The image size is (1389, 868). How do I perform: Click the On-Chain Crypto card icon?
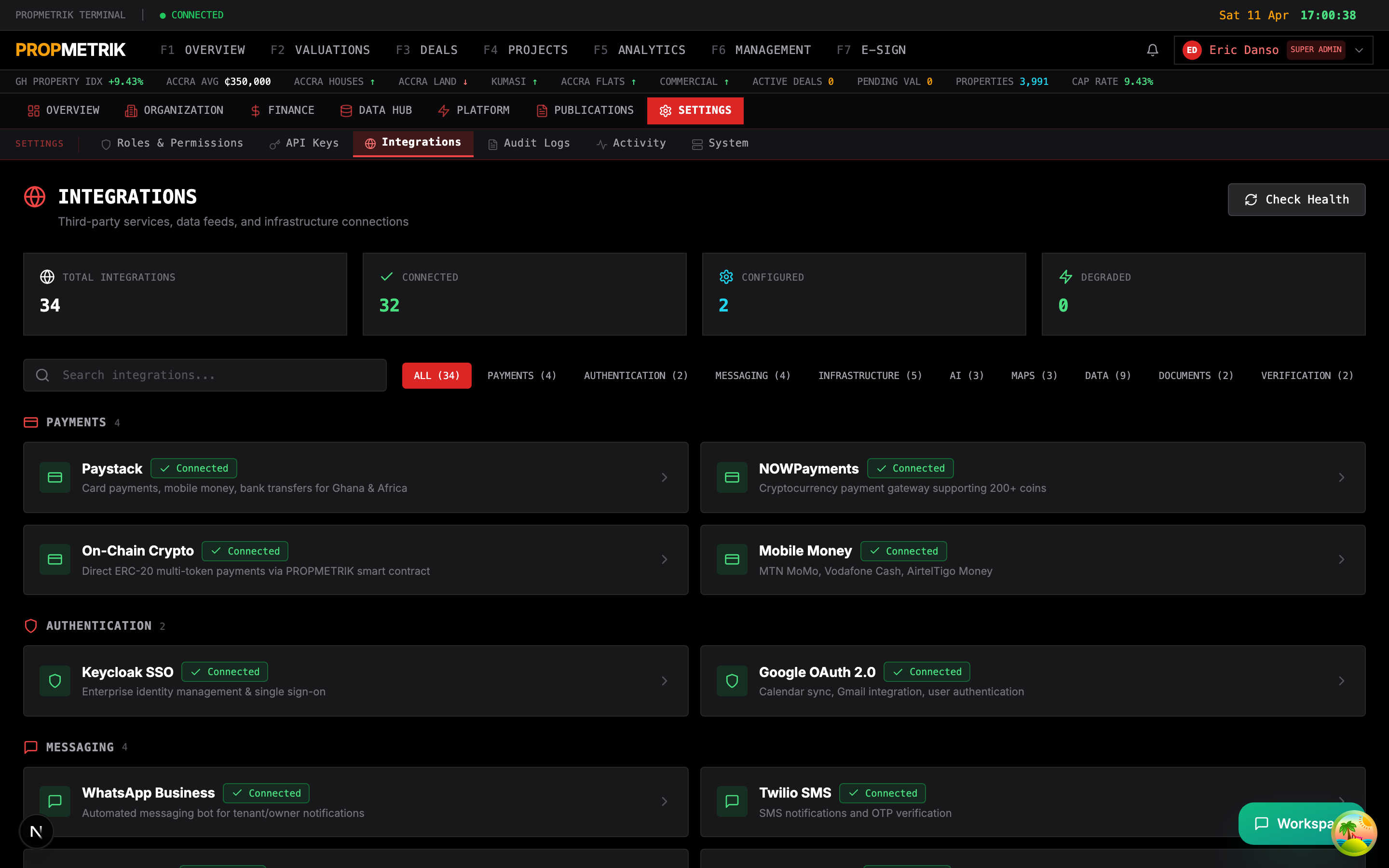tap(55, 559)
